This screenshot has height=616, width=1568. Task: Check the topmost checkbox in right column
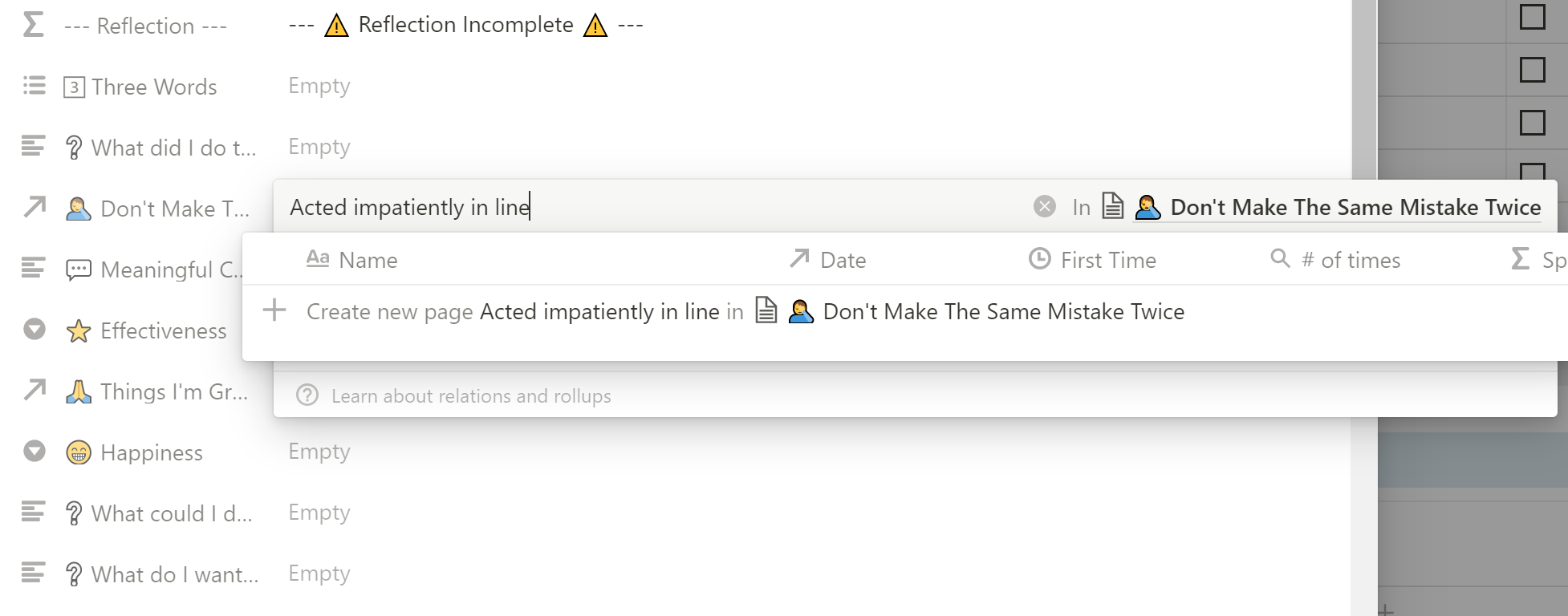coord(1532,17)
